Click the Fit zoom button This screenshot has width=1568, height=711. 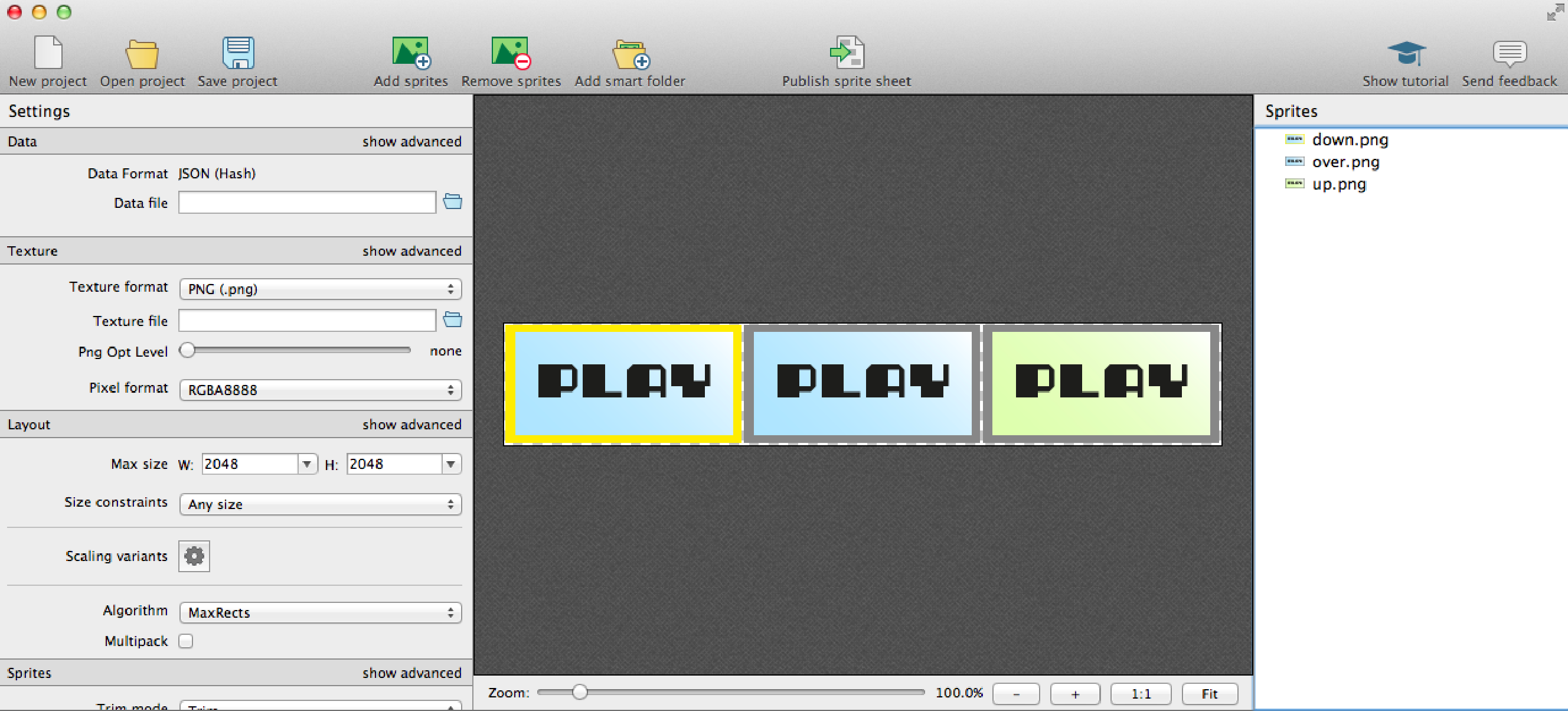(1209, 693)
